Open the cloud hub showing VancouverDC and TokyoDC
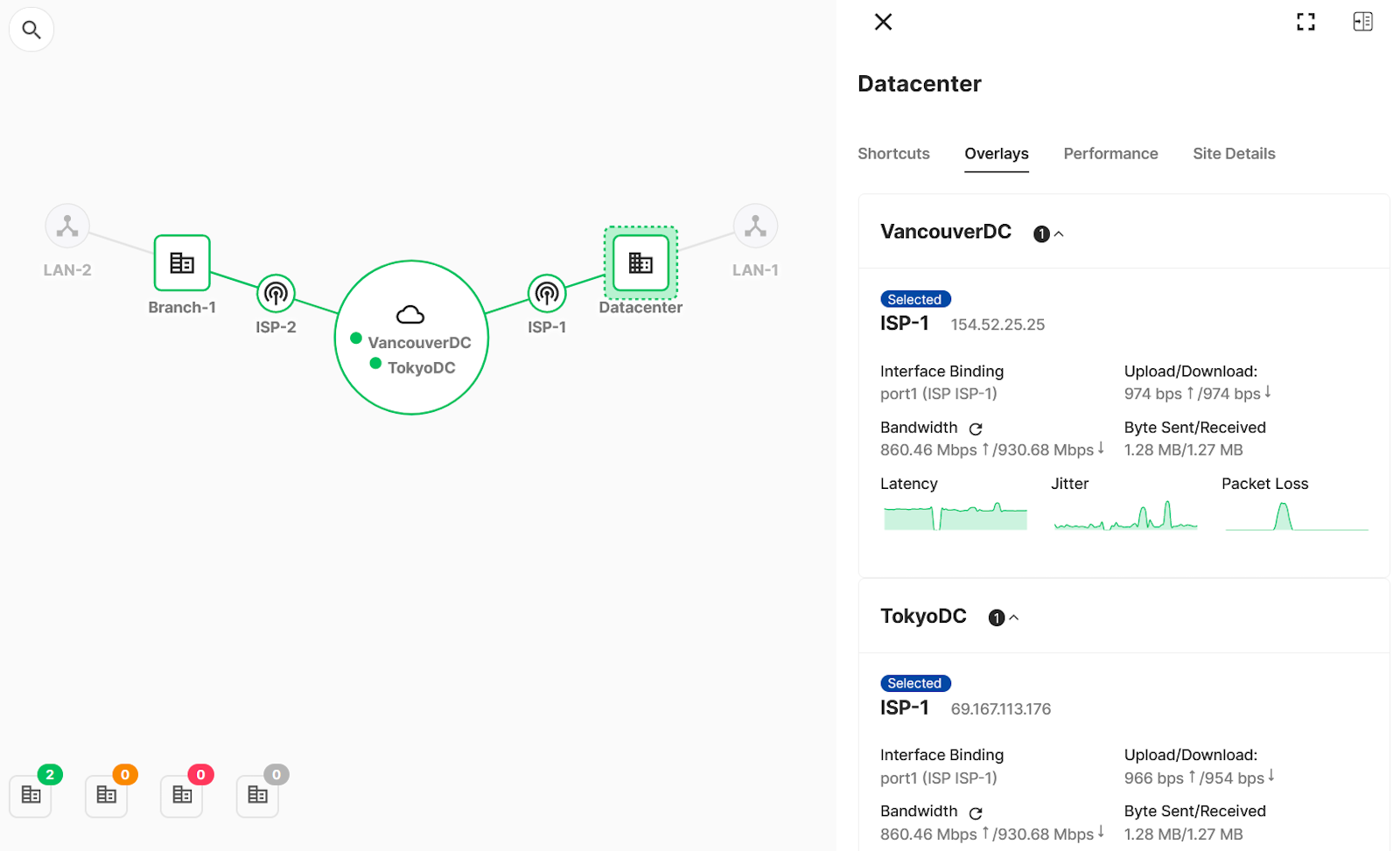 (x=410, y=338)
